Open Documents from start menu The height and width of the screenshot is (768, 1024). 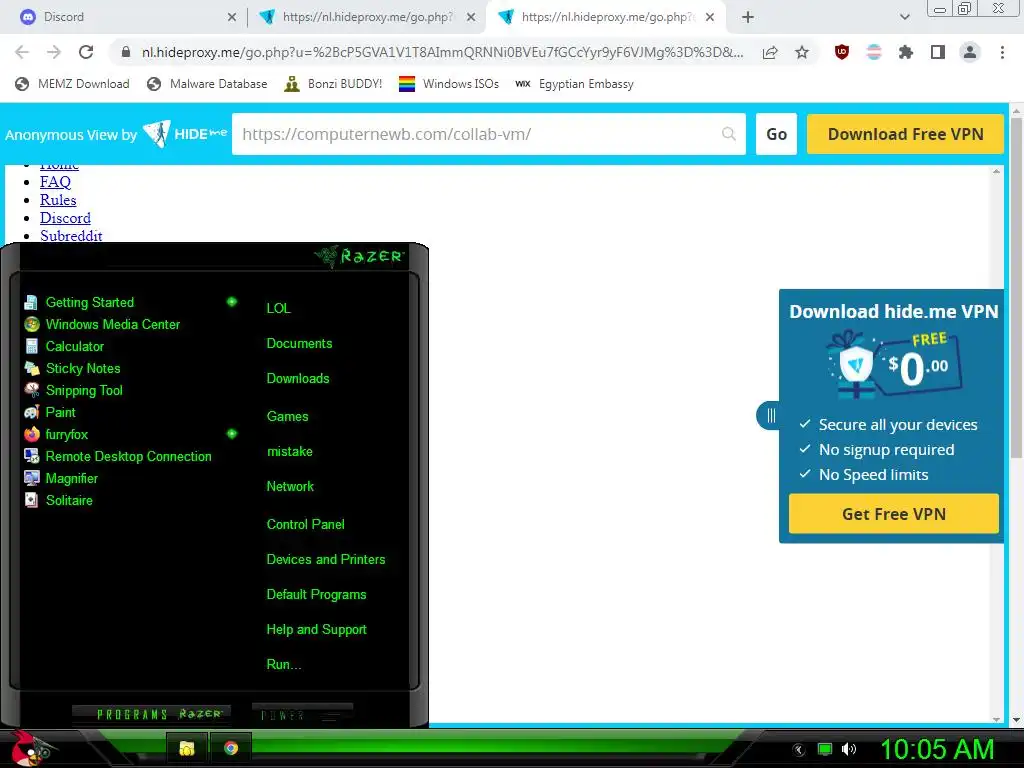pos(299,344)
